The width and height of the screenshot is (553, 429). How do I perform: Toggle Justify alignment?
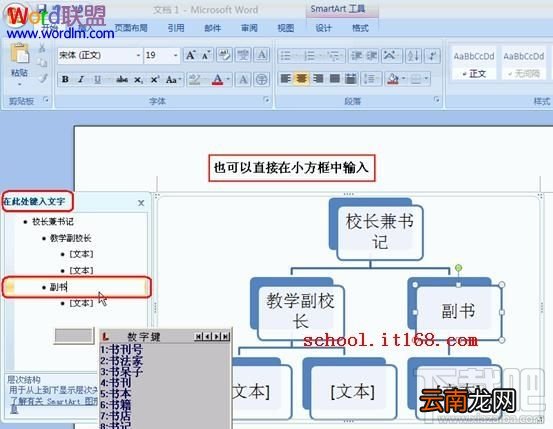click(334, 79)
